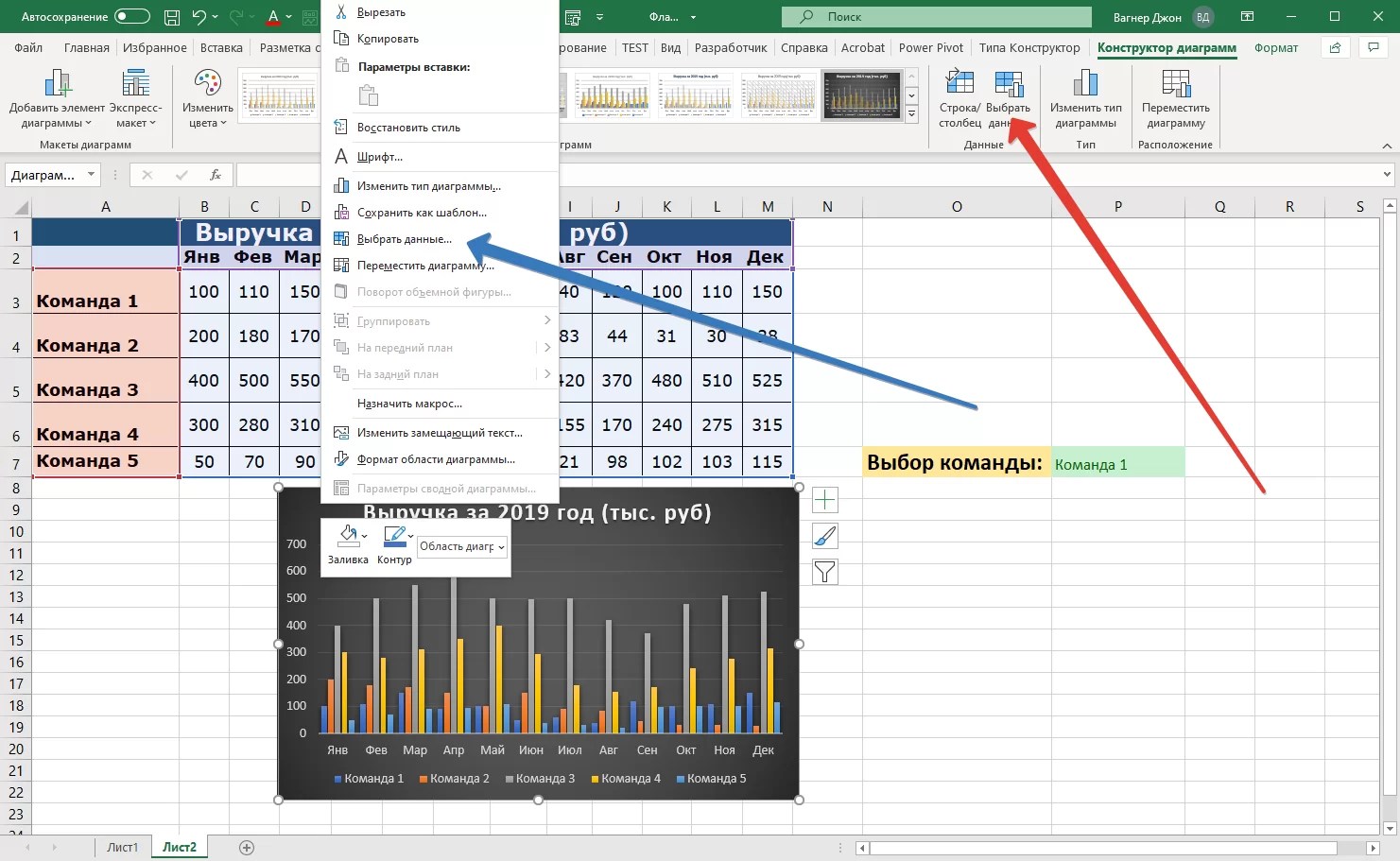Select the Лист1 sheet tab
Screen dimensions: 1400x861
click(x=122, y=847)
